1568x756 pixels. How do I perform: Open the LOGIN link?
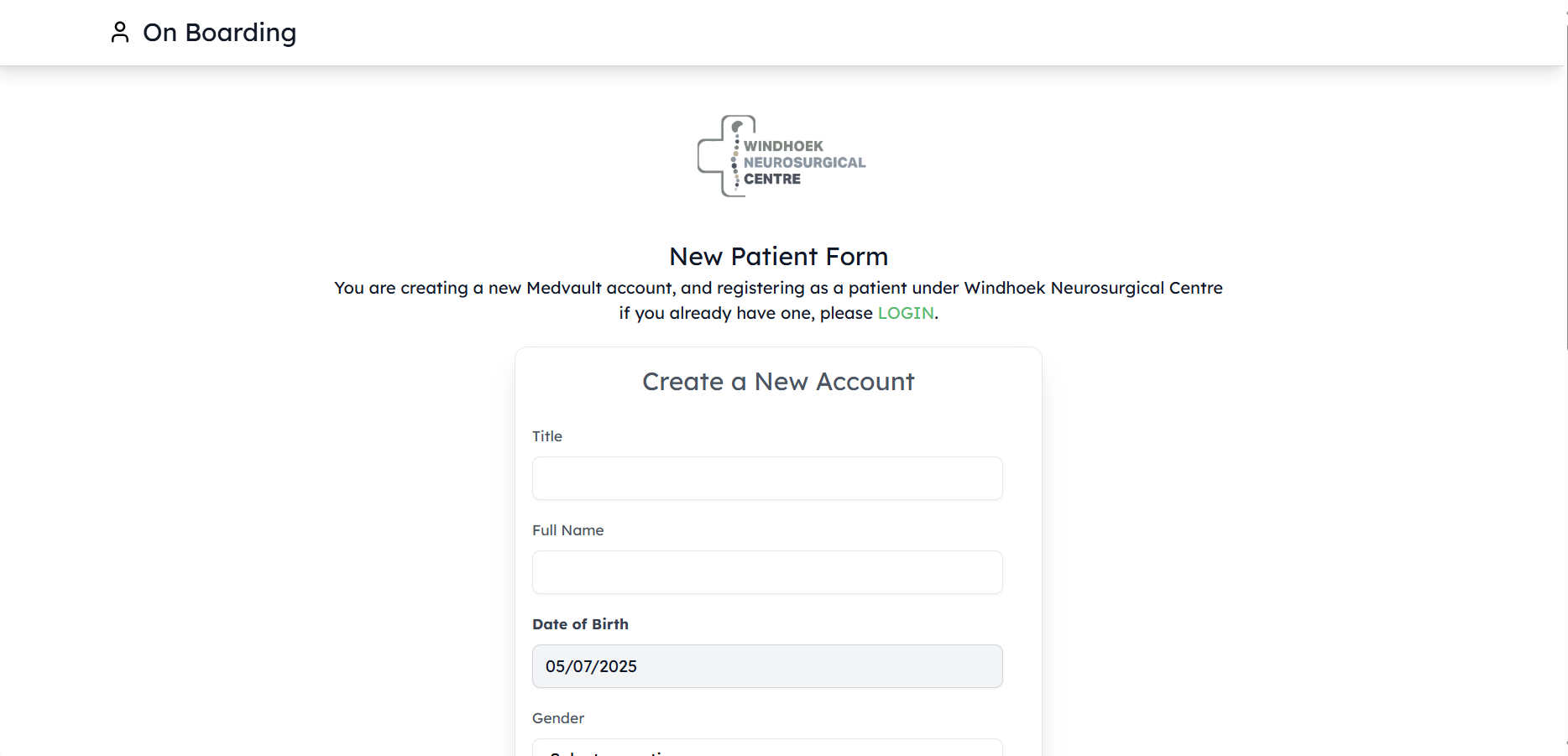(x=905, y=313)
